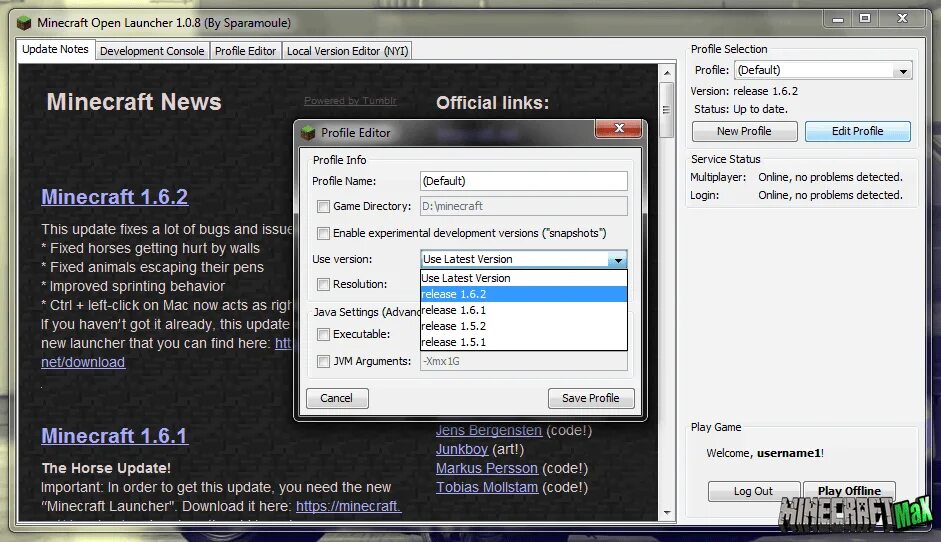Click the Game Directory path field

(x=523, y=206)
